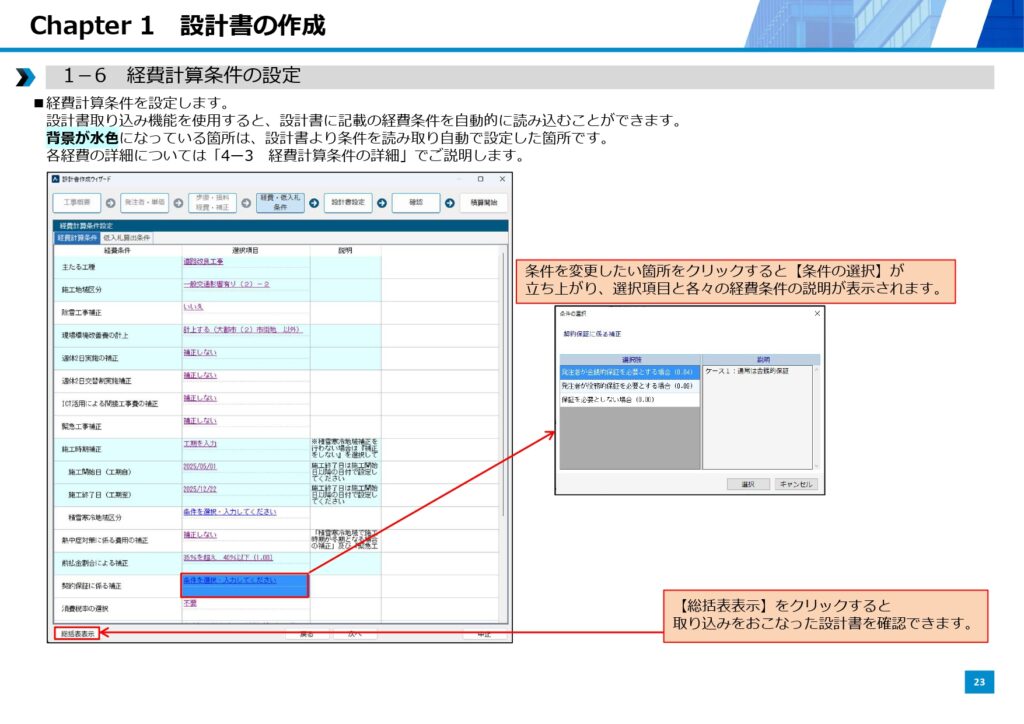Screen dimensions: 1024x724
Task: Click キャンセル in the 条件の選択 dialog
Action: (795, 484)
